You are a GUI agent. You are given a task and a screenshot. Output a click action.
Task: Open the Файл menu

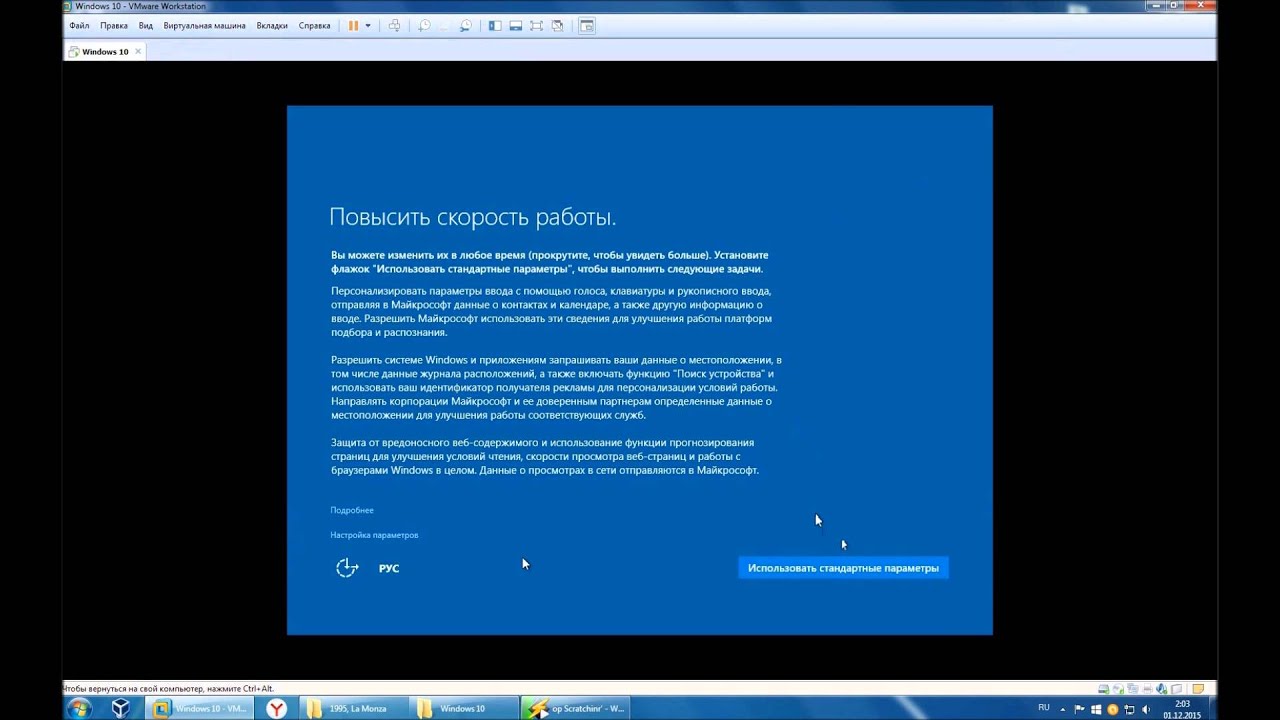(x=80, y=25)
